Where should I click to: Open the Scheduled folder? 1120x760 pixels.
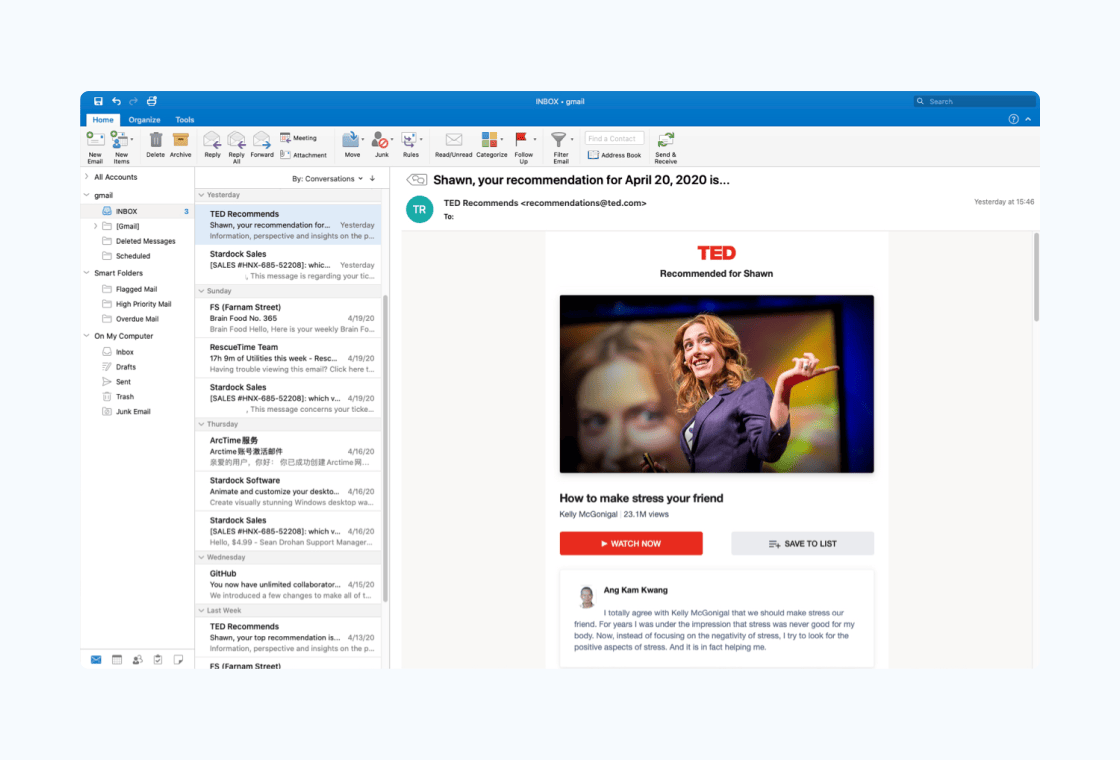(133, 256)
